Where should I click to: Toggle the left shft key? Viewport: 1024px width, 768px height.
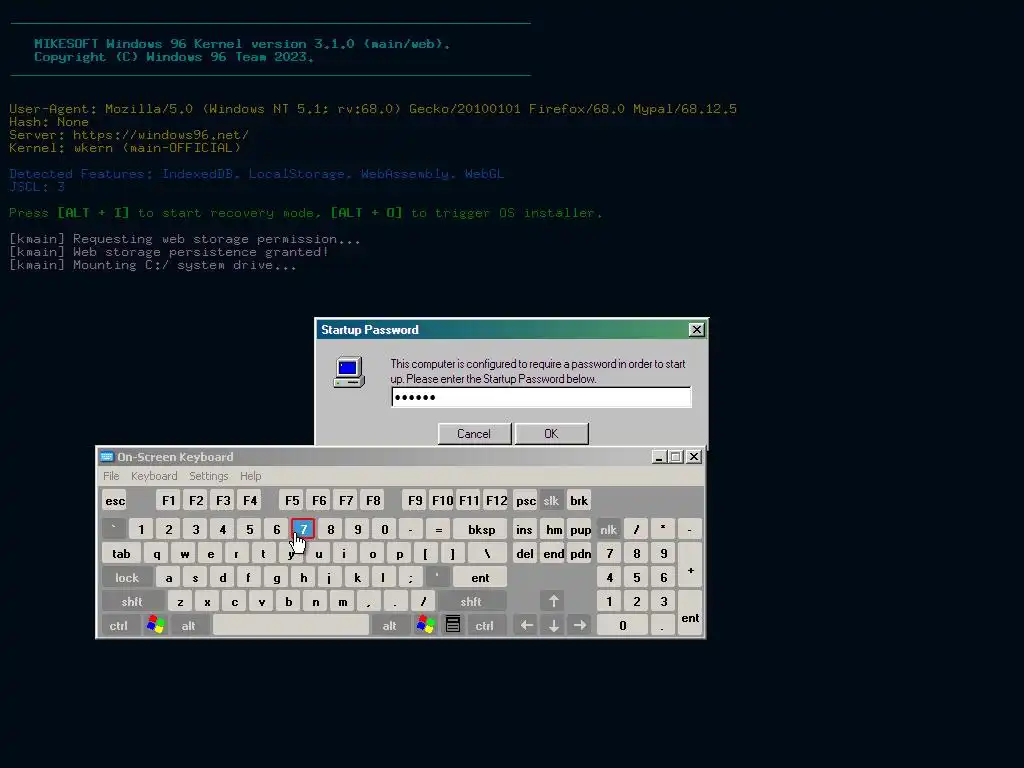[133, 601]
